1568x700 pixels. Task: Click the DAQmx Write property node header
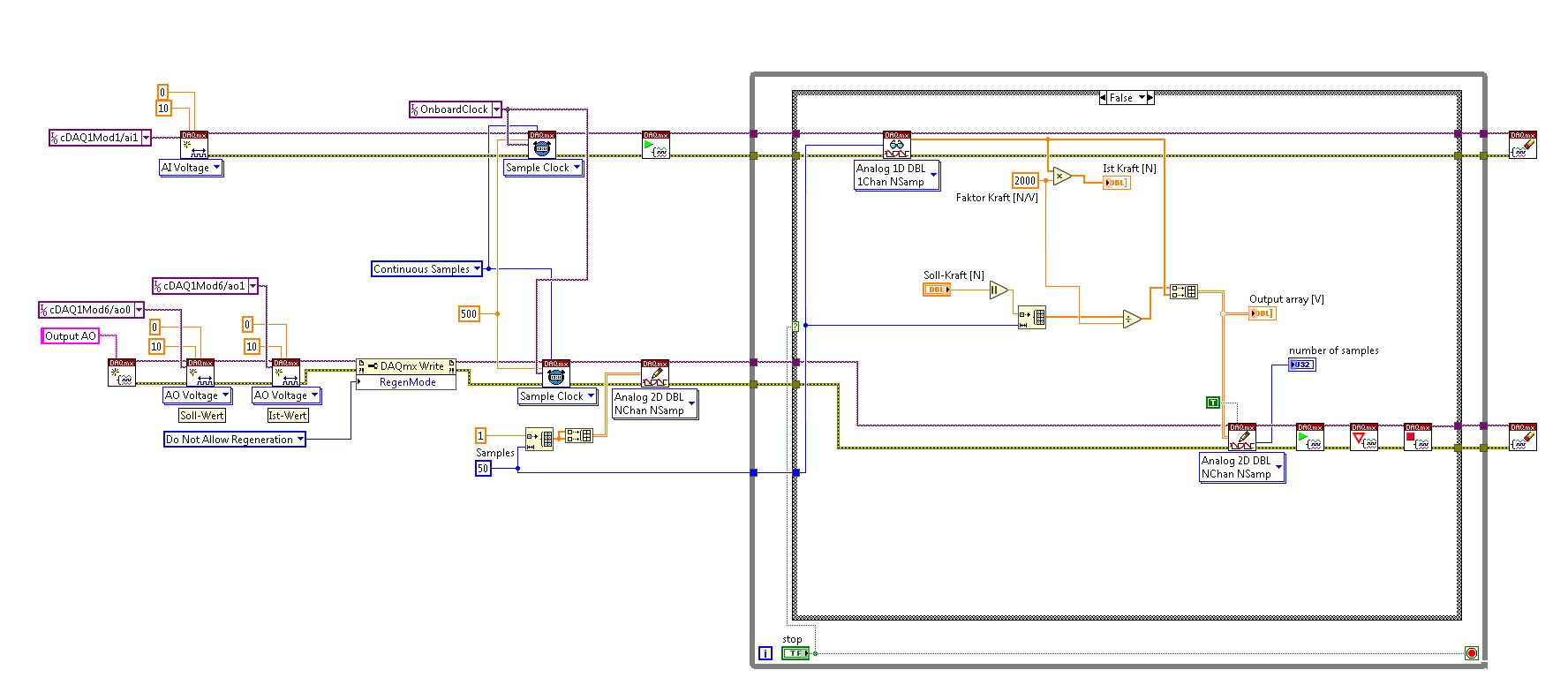[x=406, y=366]
